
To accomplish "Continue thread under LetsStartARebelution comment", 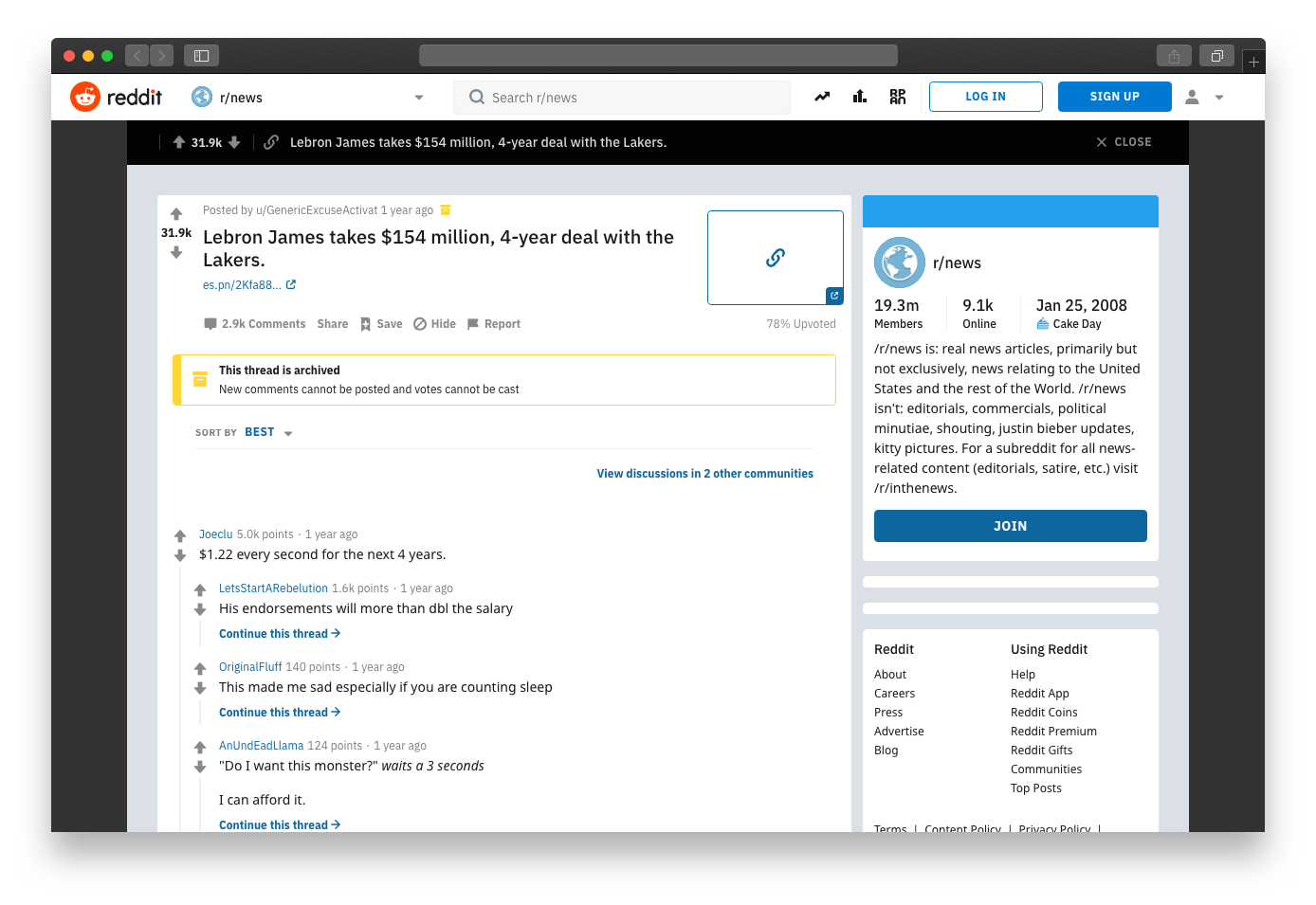I will pos(280,634).
